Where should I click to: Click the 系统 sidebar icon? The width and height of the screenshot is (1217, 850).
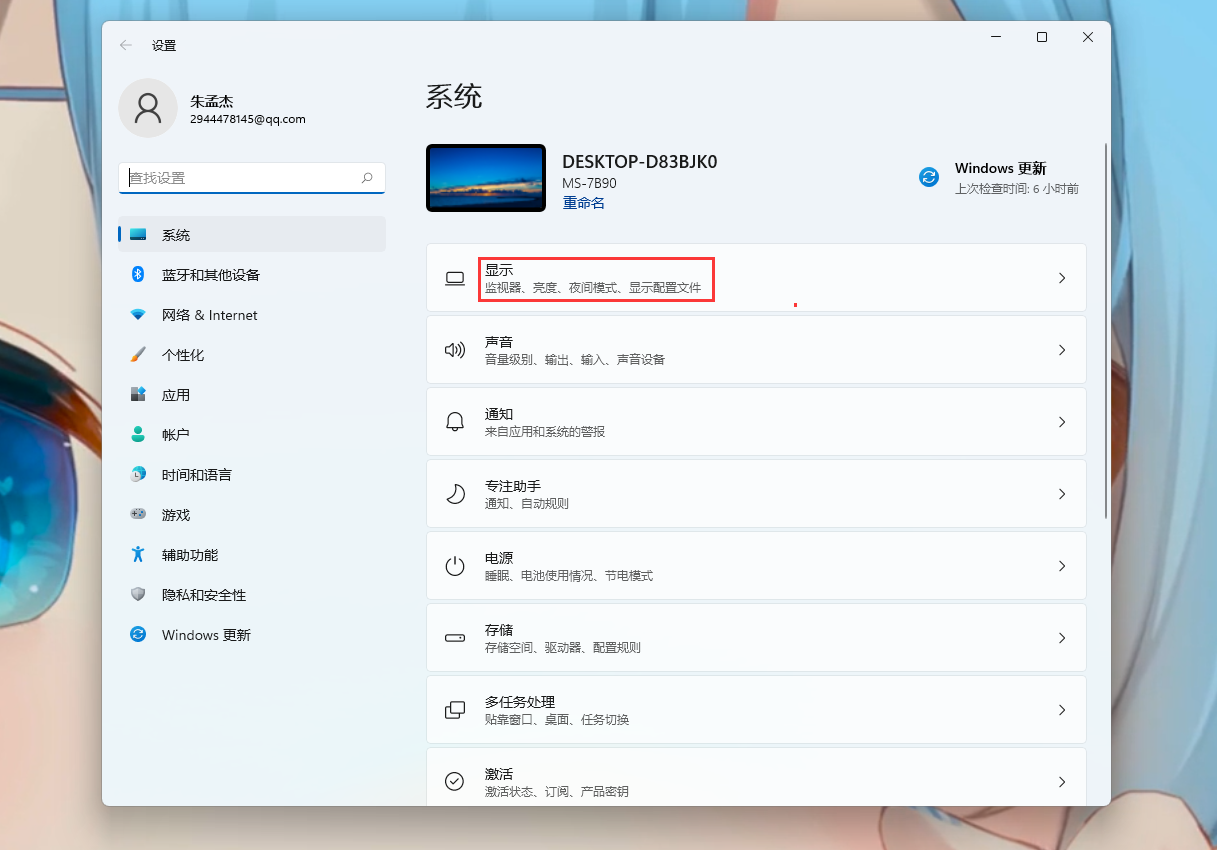[x=138, y=235]
